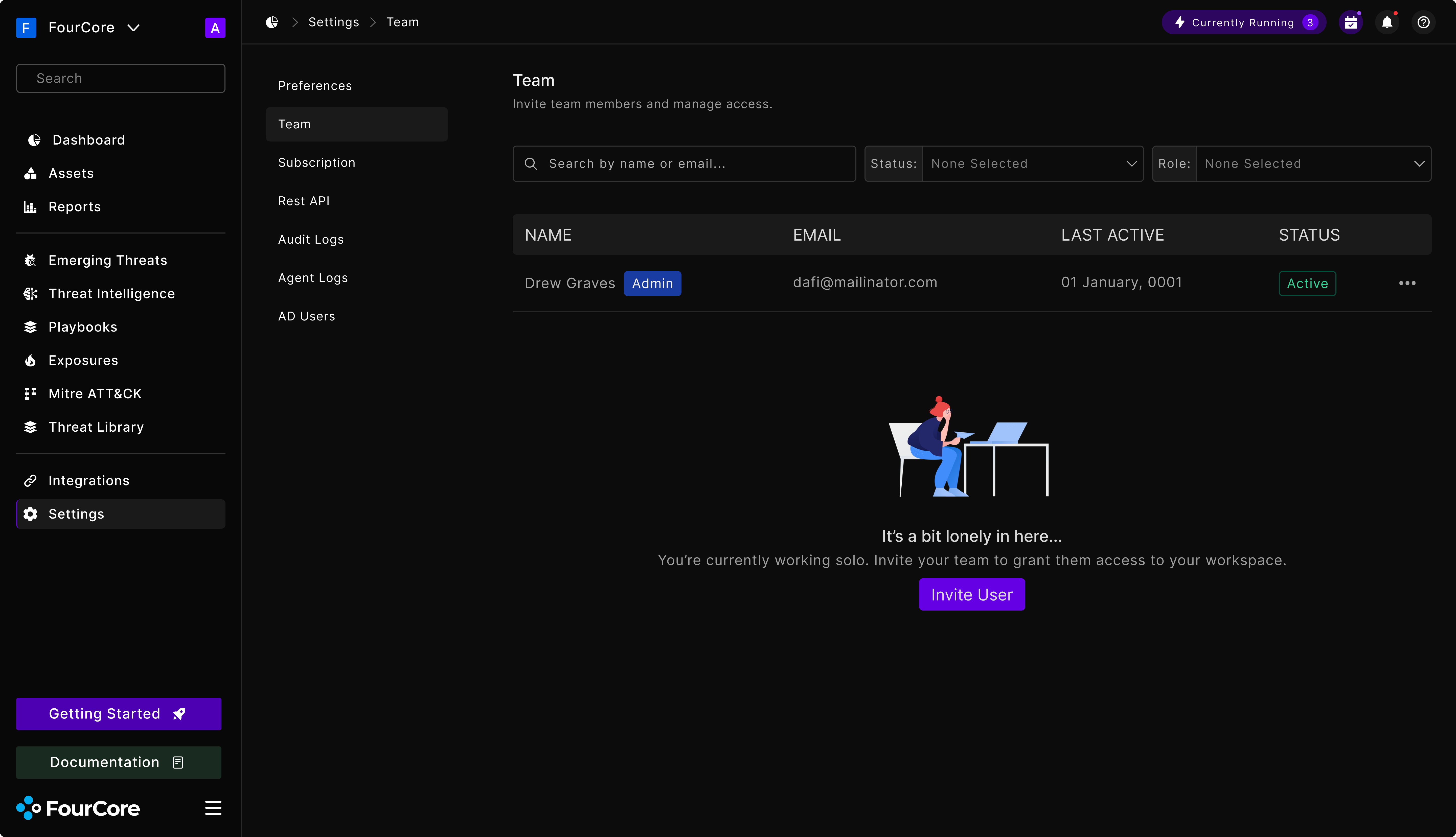
Task: Click the FourCore logo at sidebar bottom
Action: pos(78,808)
